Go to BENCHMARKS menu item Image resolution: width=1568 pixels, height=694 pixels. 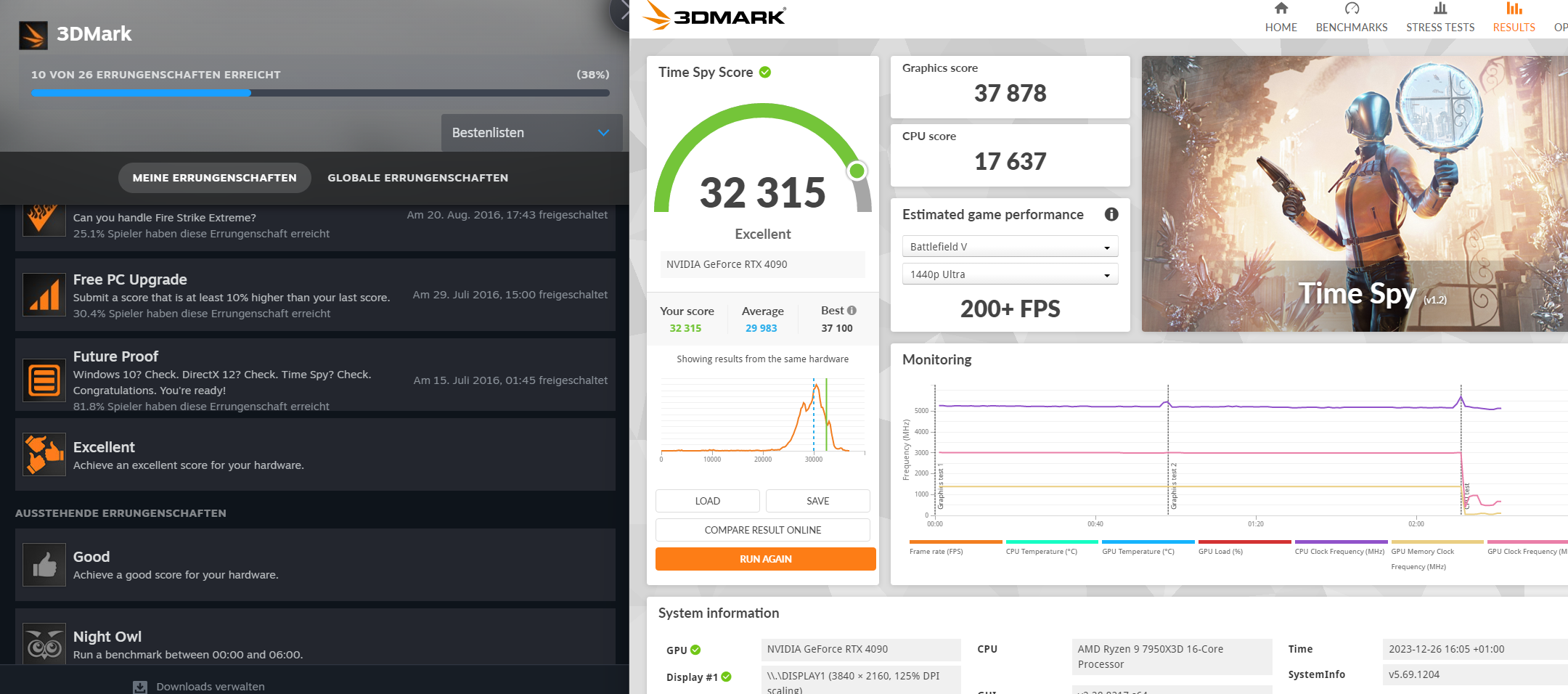pyautogui.click(x=1352, y=28)
